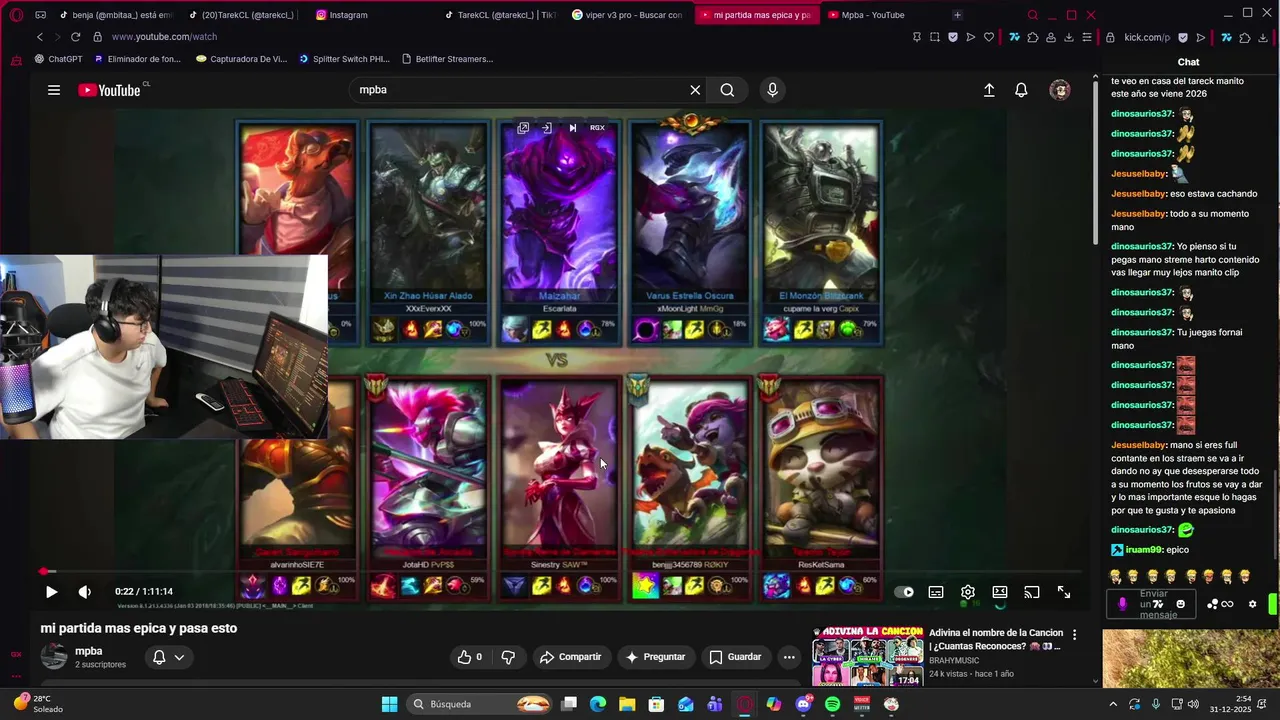Clear the search box text 'mpba'
Image resolution: width=1280 pixels, height=720 pixels.
695,90
